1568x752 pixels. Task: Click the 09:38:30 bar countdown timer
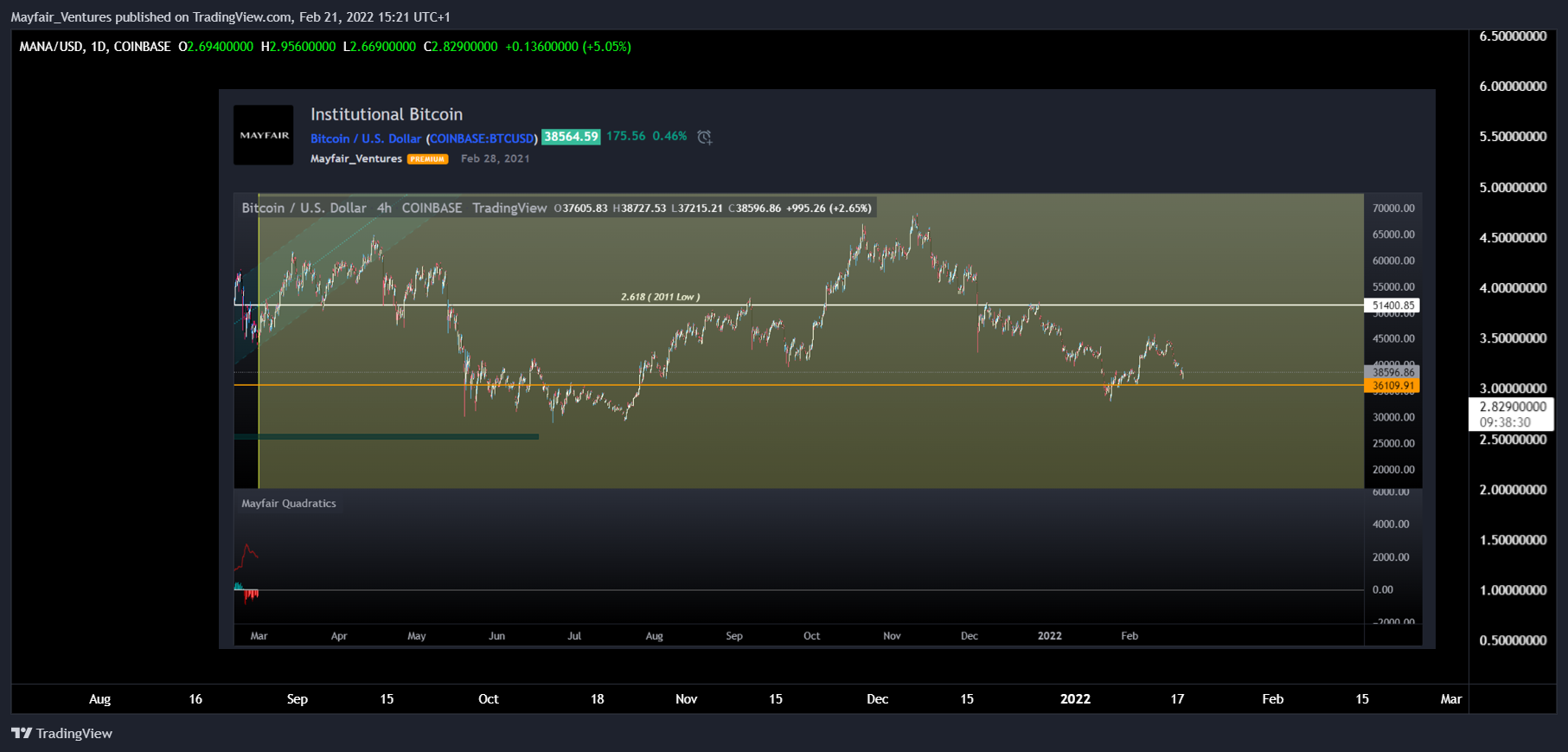point(1505,422)
